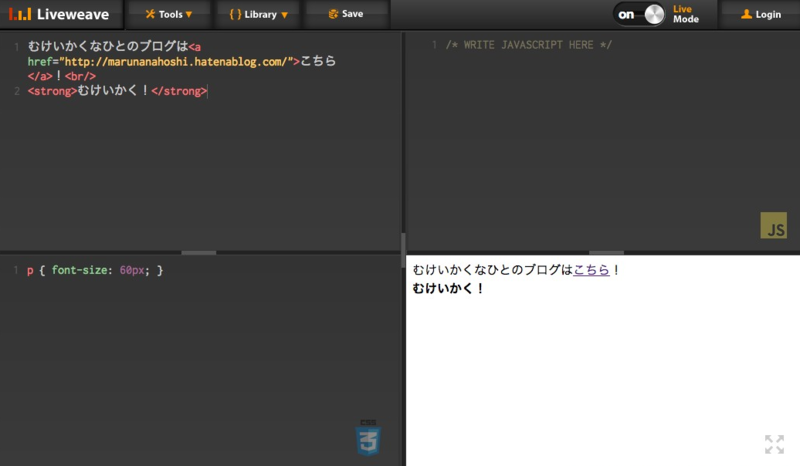Image resolution: width=800 pixels, height=466 pixels.
Task: Open the Tools dropdown menu
Action: [169, 14]
